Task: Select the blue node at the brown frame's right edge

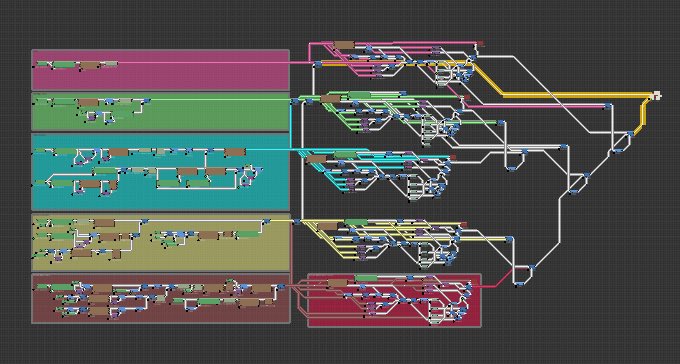Action: pos(281,286)
